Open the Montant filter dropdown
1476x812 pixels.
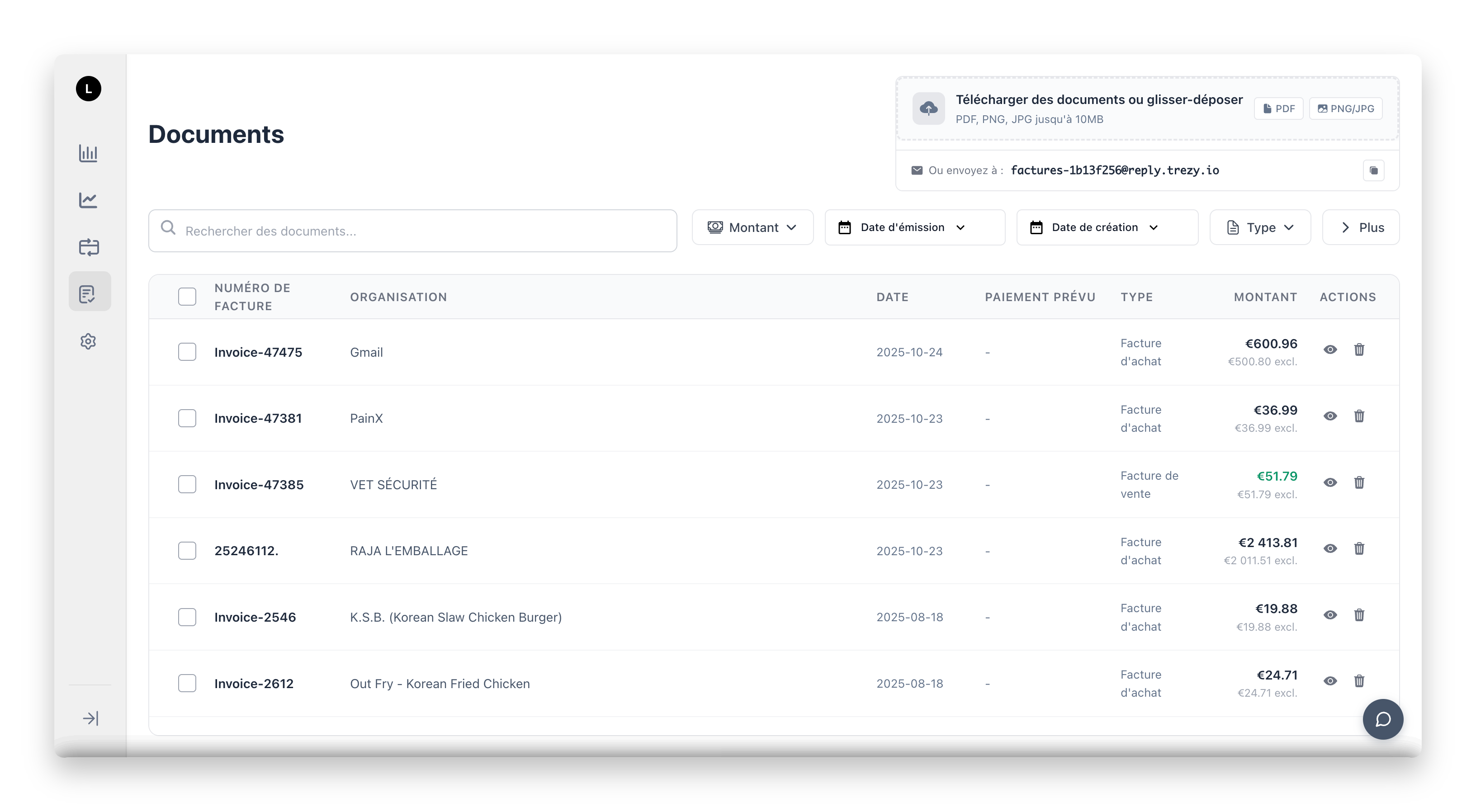[x=752, y=227]
